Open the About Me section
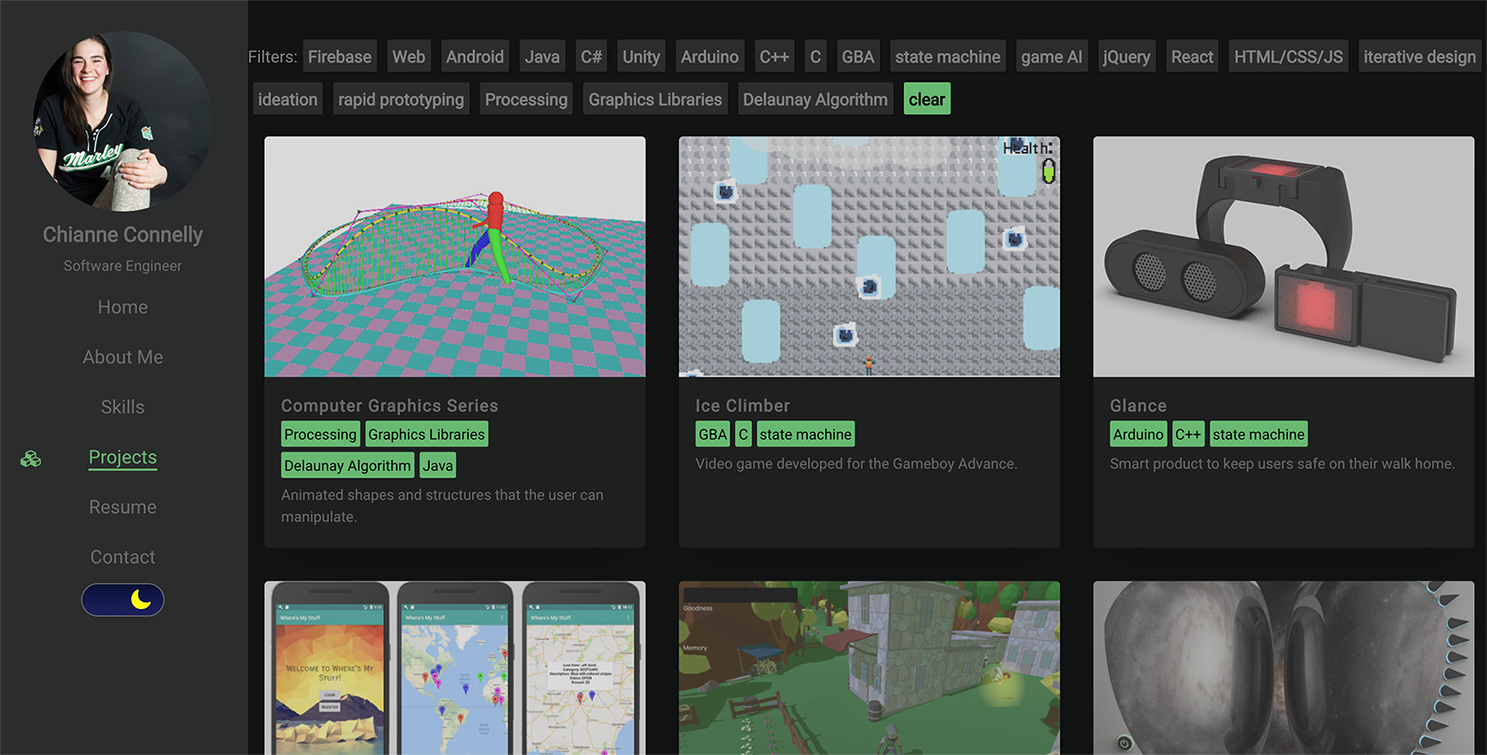This screenshot has width=1487, height=755. point(122,357)
